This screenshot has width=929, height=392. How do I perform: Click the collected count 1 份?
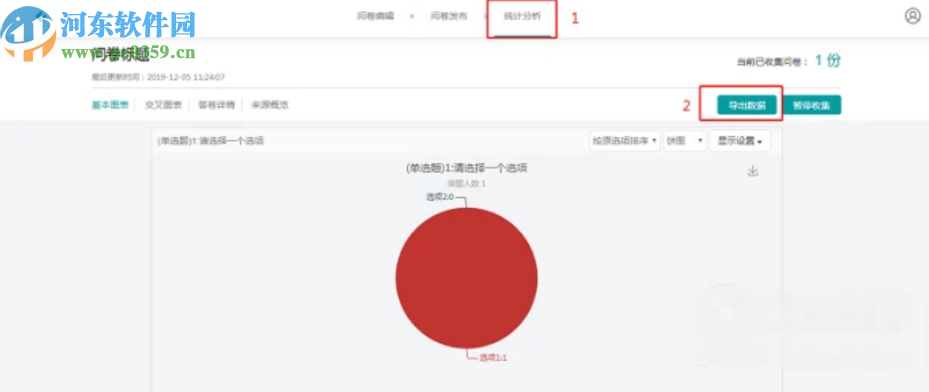(828, 60)
